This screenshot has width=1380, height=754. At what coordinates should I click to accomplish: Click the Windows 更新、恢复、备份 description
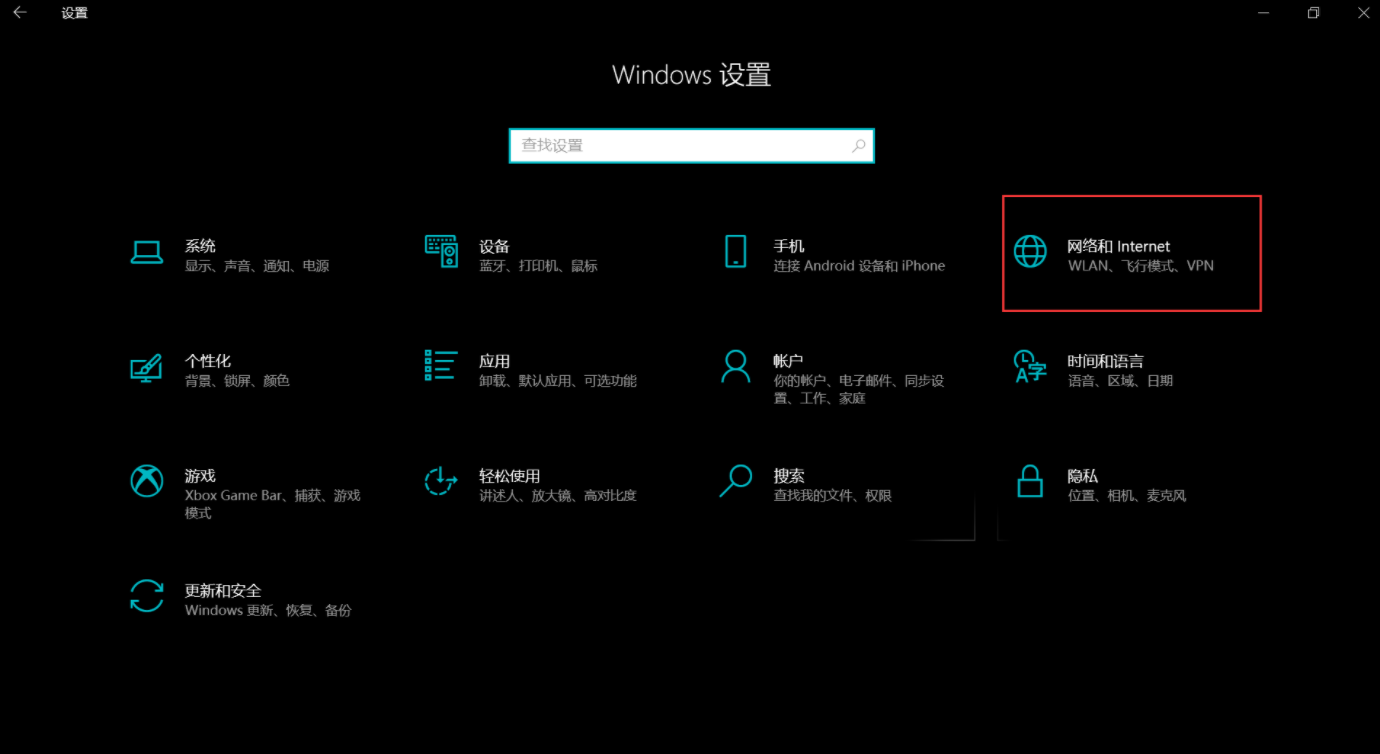[268, 610]
